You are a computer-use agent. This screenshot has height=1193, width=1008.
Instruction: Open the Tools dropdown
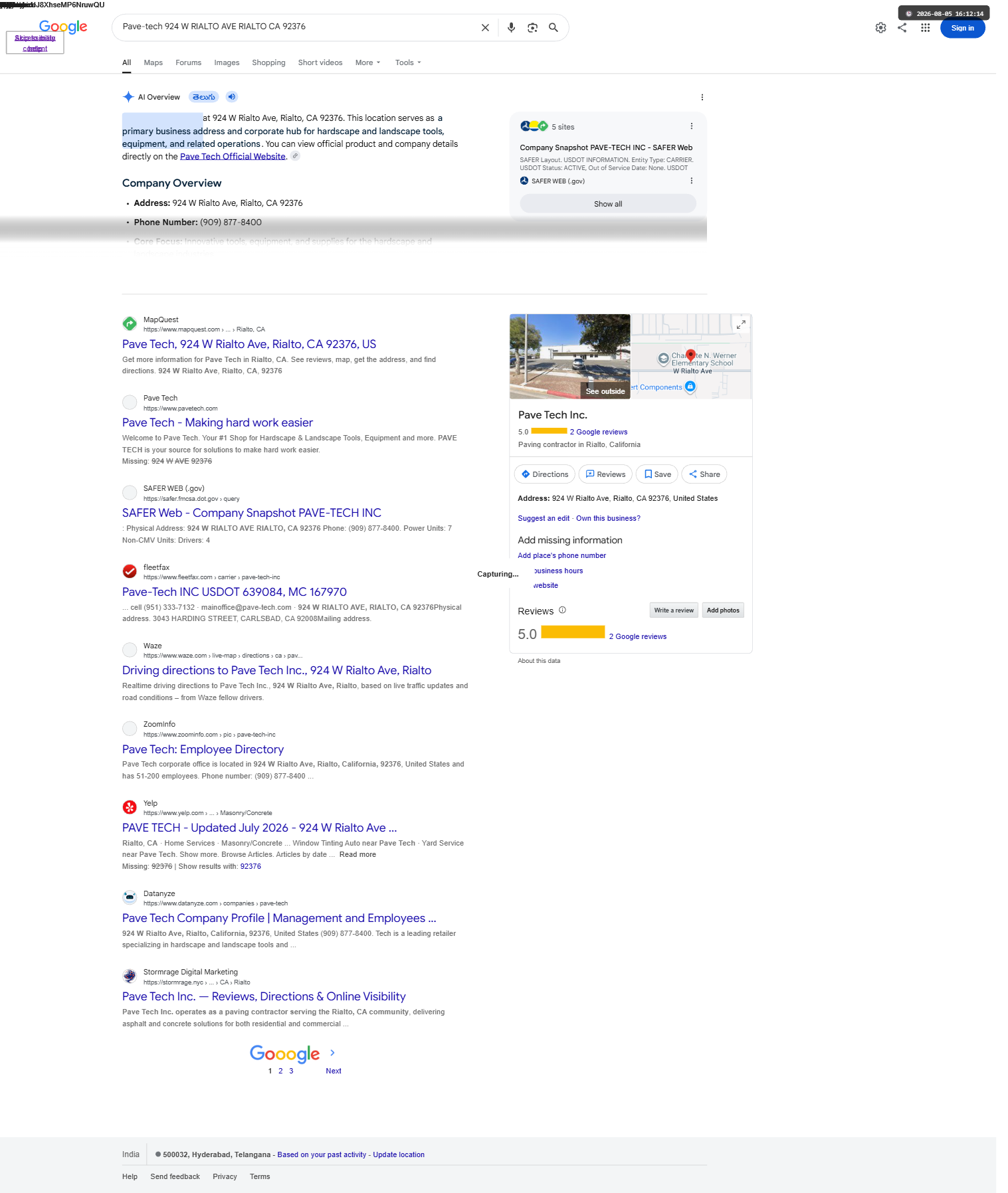pyautogui.click(x=408, y=62)
